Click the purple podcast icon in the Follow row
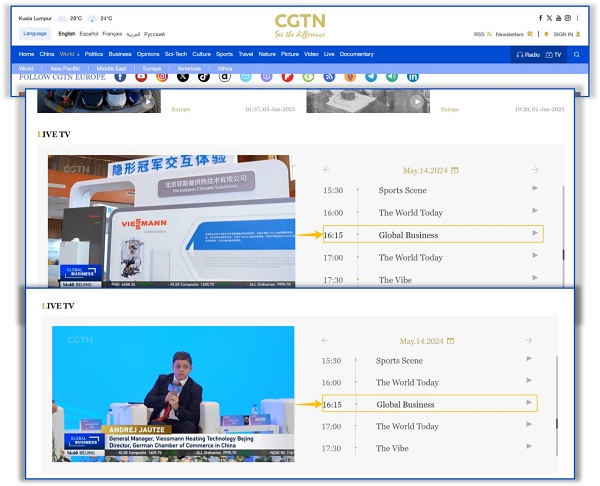 pyautogui.click(x=267, y=77)
